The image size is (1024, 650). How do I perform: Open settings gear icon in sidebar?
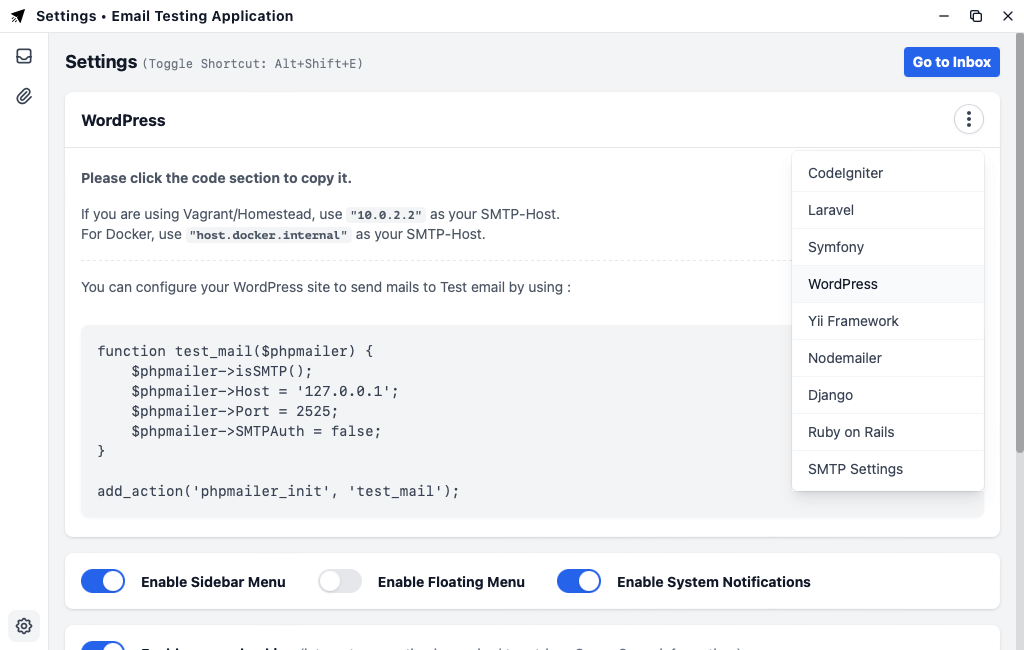pyautogui.click(x=24, y=626)
